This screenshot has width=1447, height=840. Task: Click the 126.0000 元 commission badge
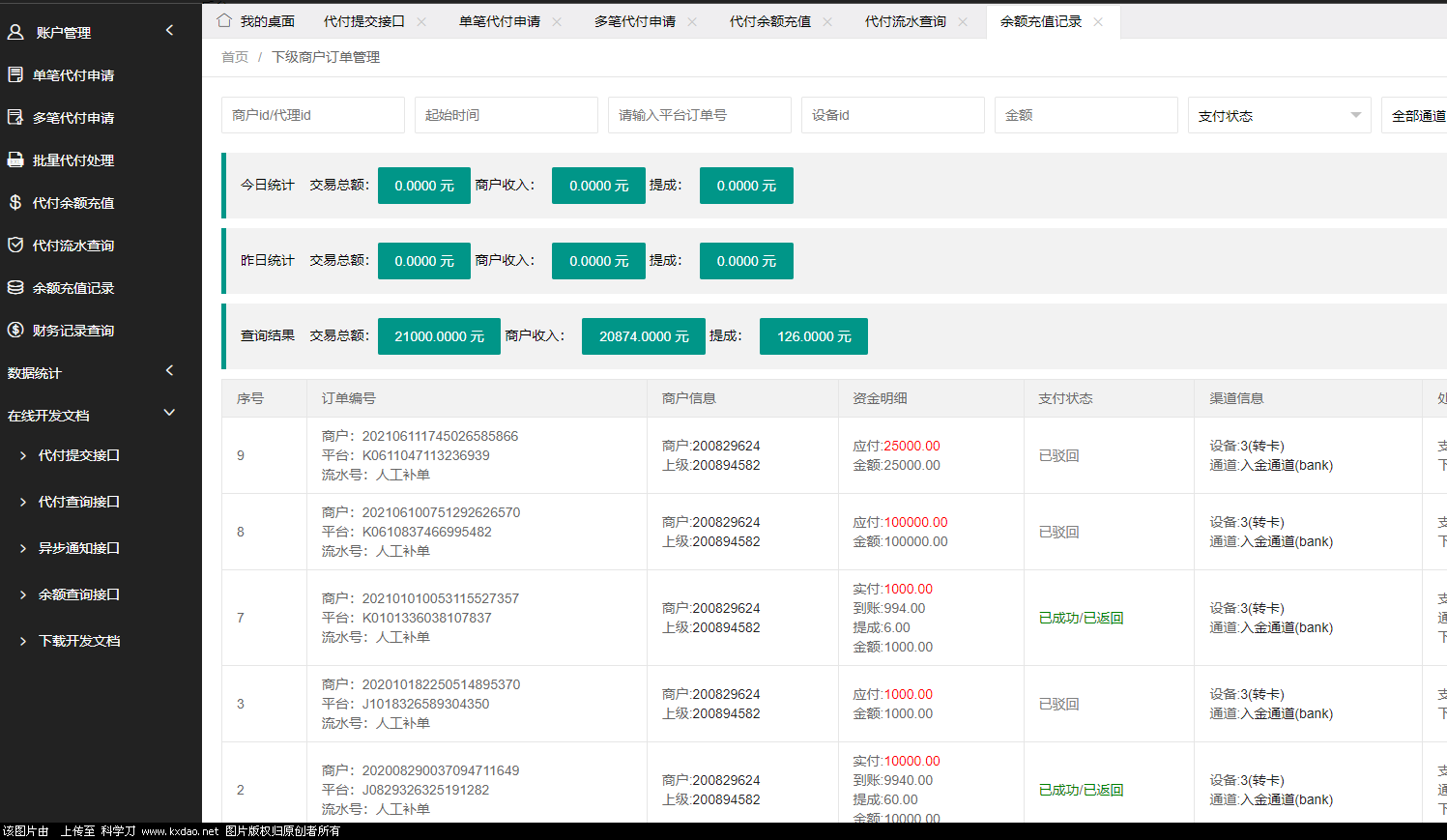point(814,336)
